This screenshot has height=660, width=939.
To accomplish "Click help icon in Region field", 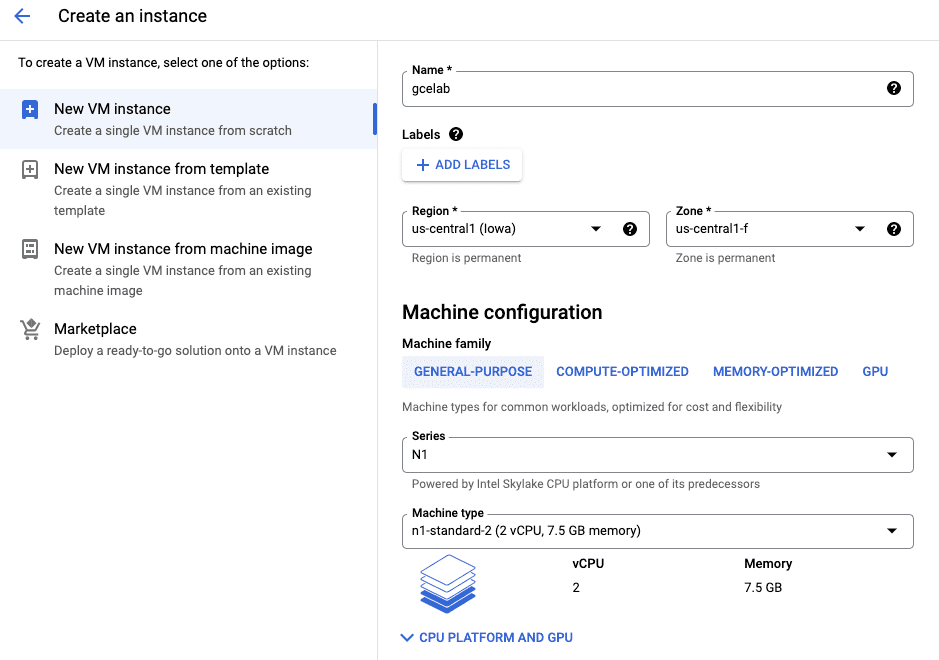I will pyautogui.click(x=630, y=229).
